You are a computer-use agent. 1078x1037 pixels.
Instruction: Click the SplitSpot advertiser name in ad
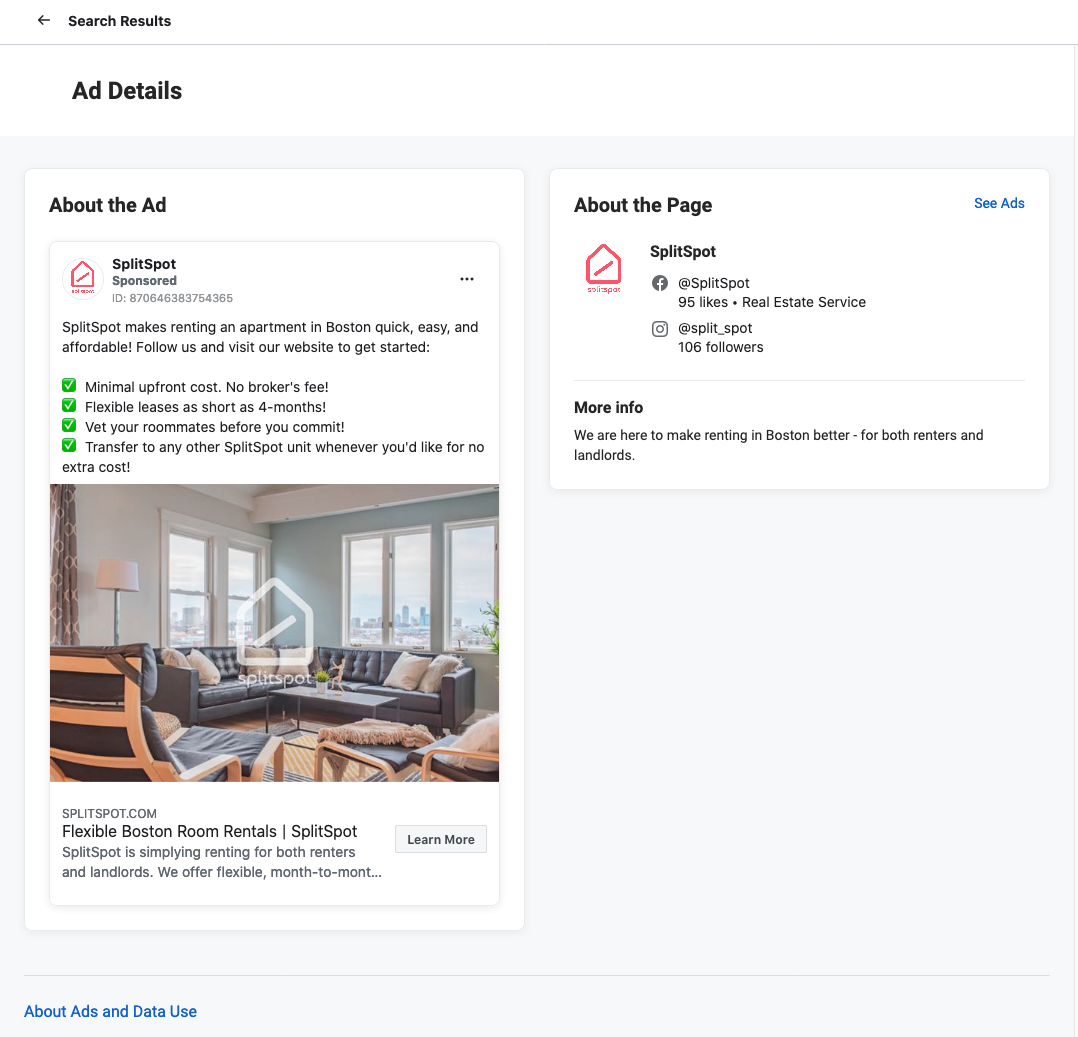[144, 264]
